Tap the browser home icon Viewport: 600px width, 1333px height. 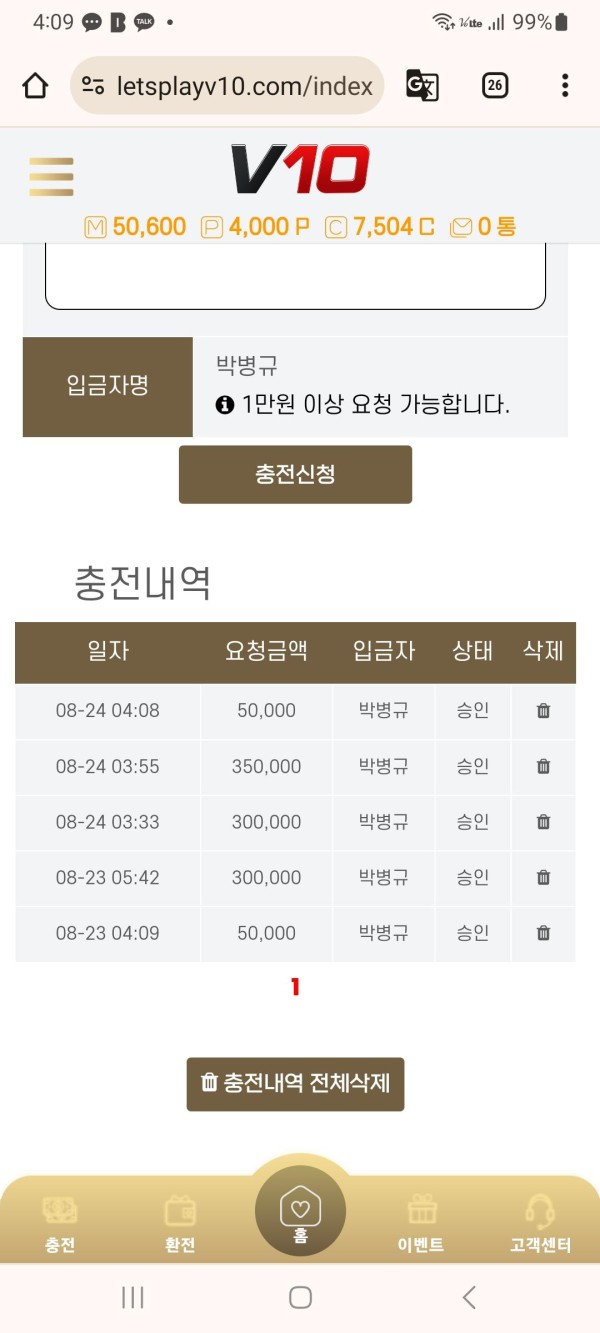pyautogui.click(x=35, y=86)
